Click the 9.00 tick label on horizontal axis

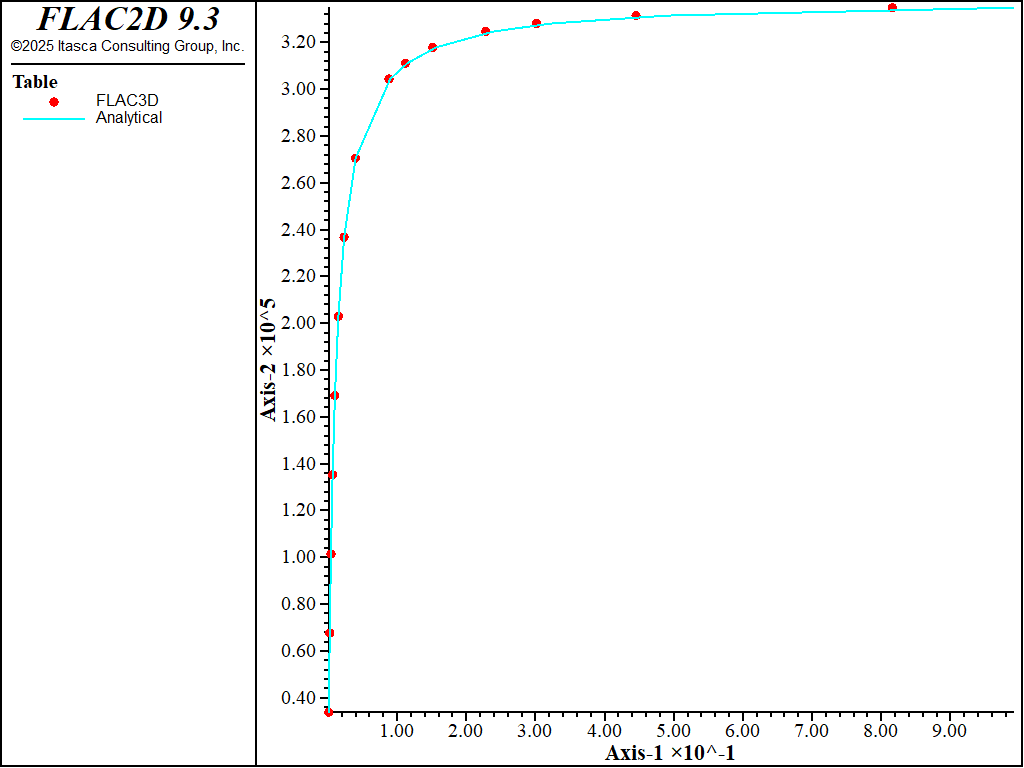coord(949,731)
